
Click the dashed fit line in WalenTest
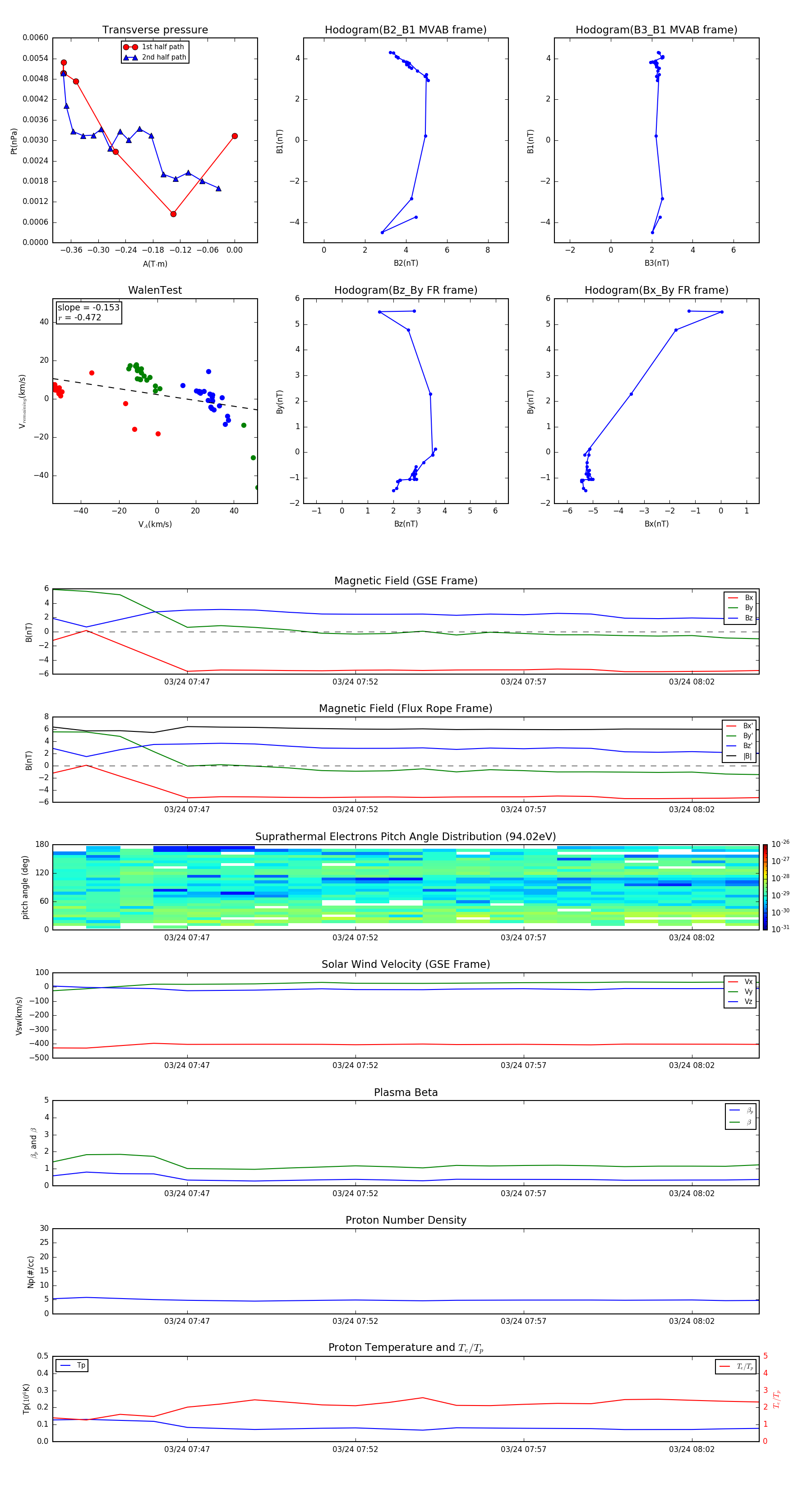pos(155,394)
